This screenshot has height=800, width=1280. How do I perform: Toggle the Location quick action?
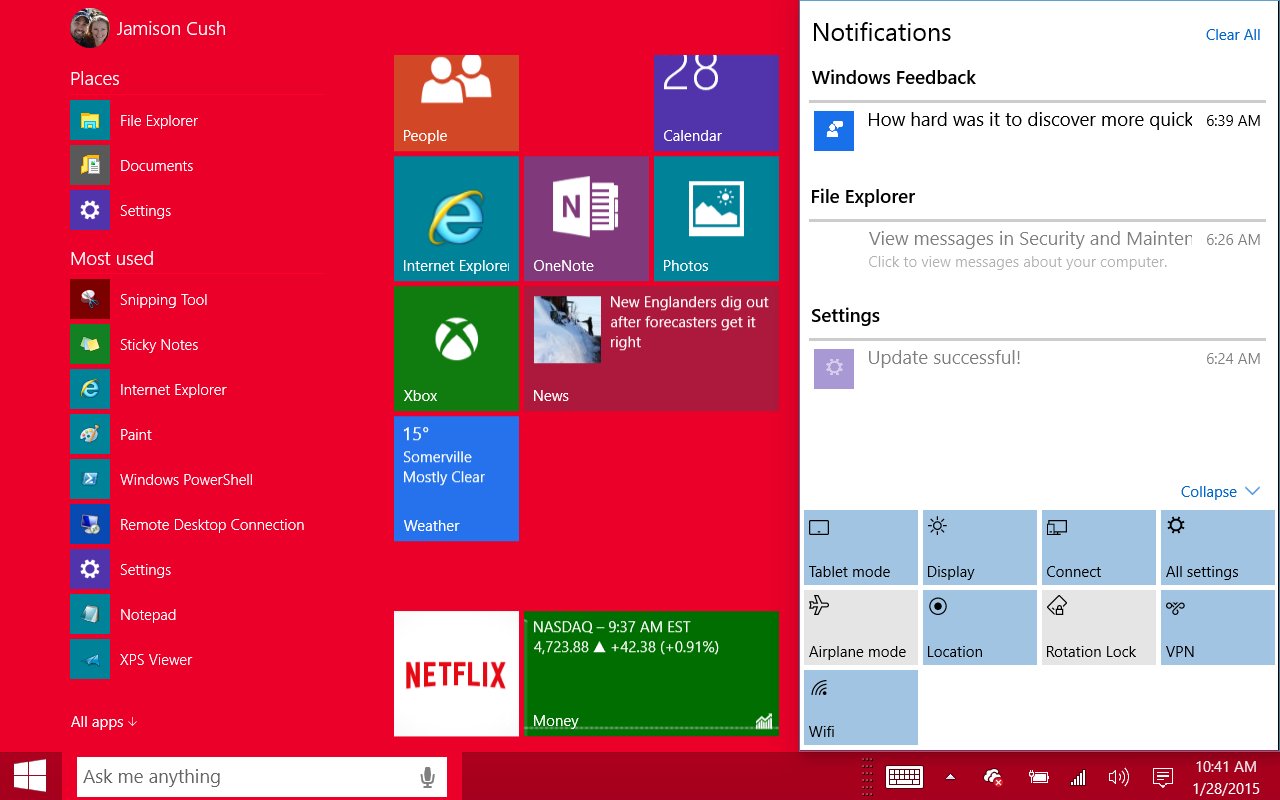(x=980, y=628)
